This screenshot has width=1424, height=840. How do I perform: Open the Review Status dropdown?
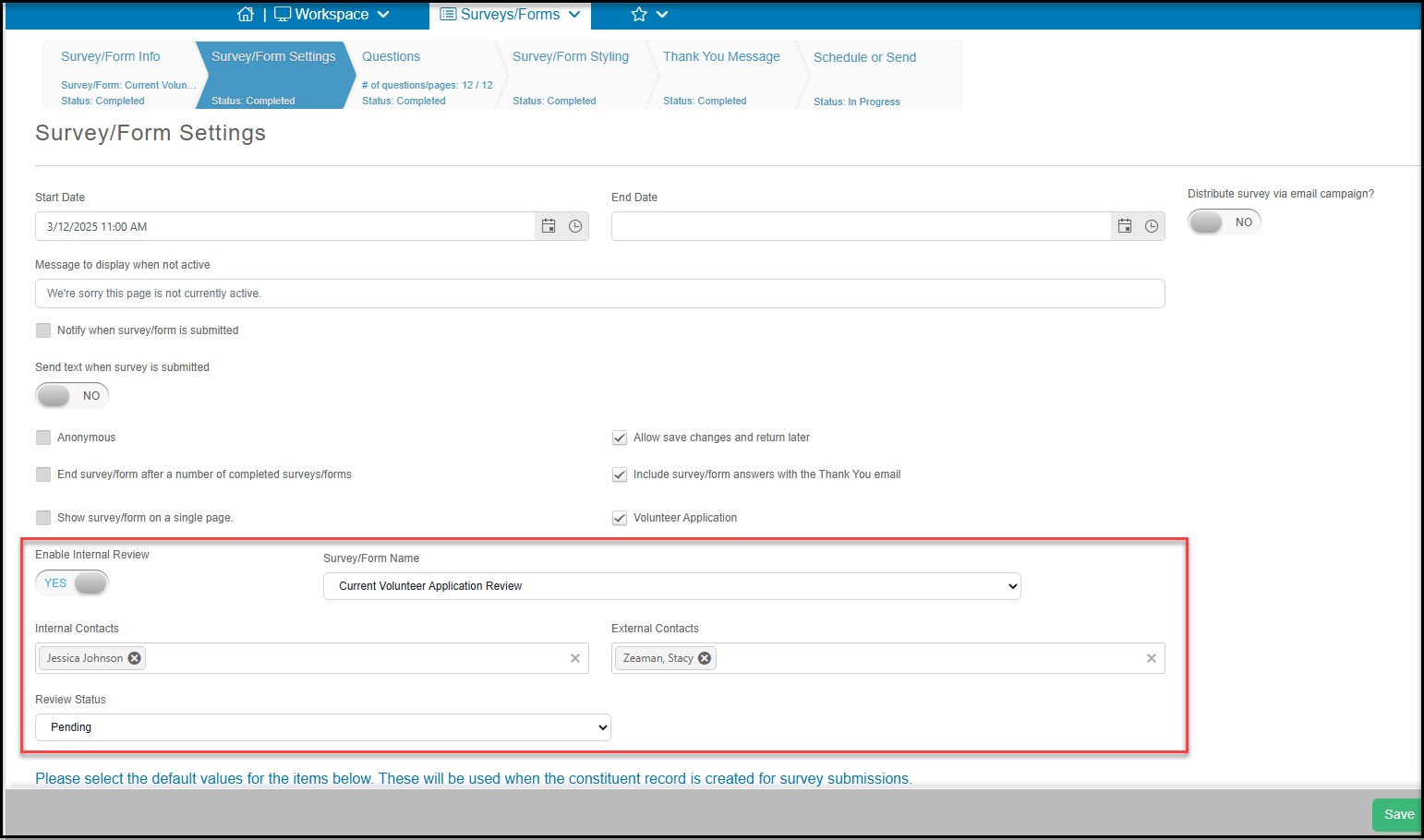(323, 727)
